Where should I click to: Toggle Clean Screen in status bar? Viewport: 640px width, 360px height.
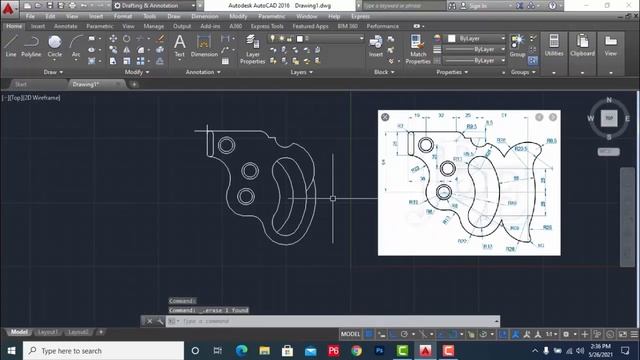tap(622, 334)
